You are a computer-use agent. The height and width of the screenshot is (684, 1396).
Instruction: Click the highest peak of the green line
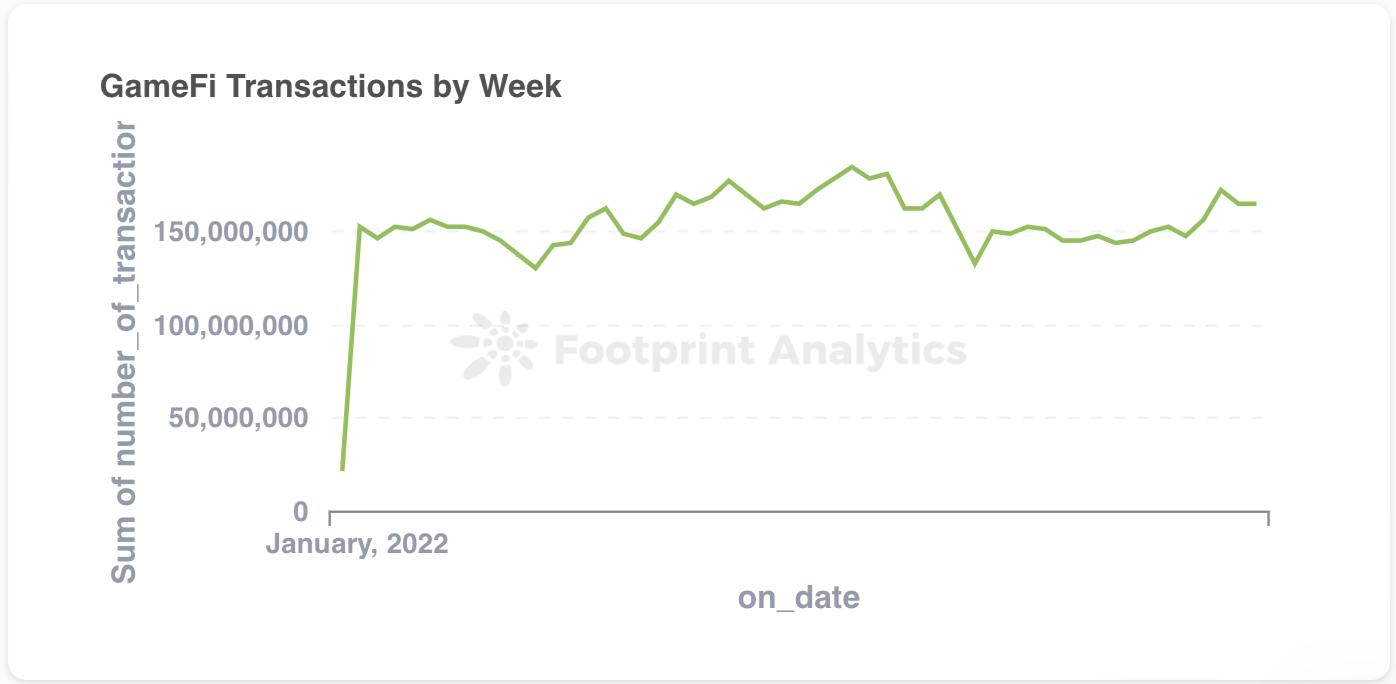pyautogui.click(x=851, y=167)
